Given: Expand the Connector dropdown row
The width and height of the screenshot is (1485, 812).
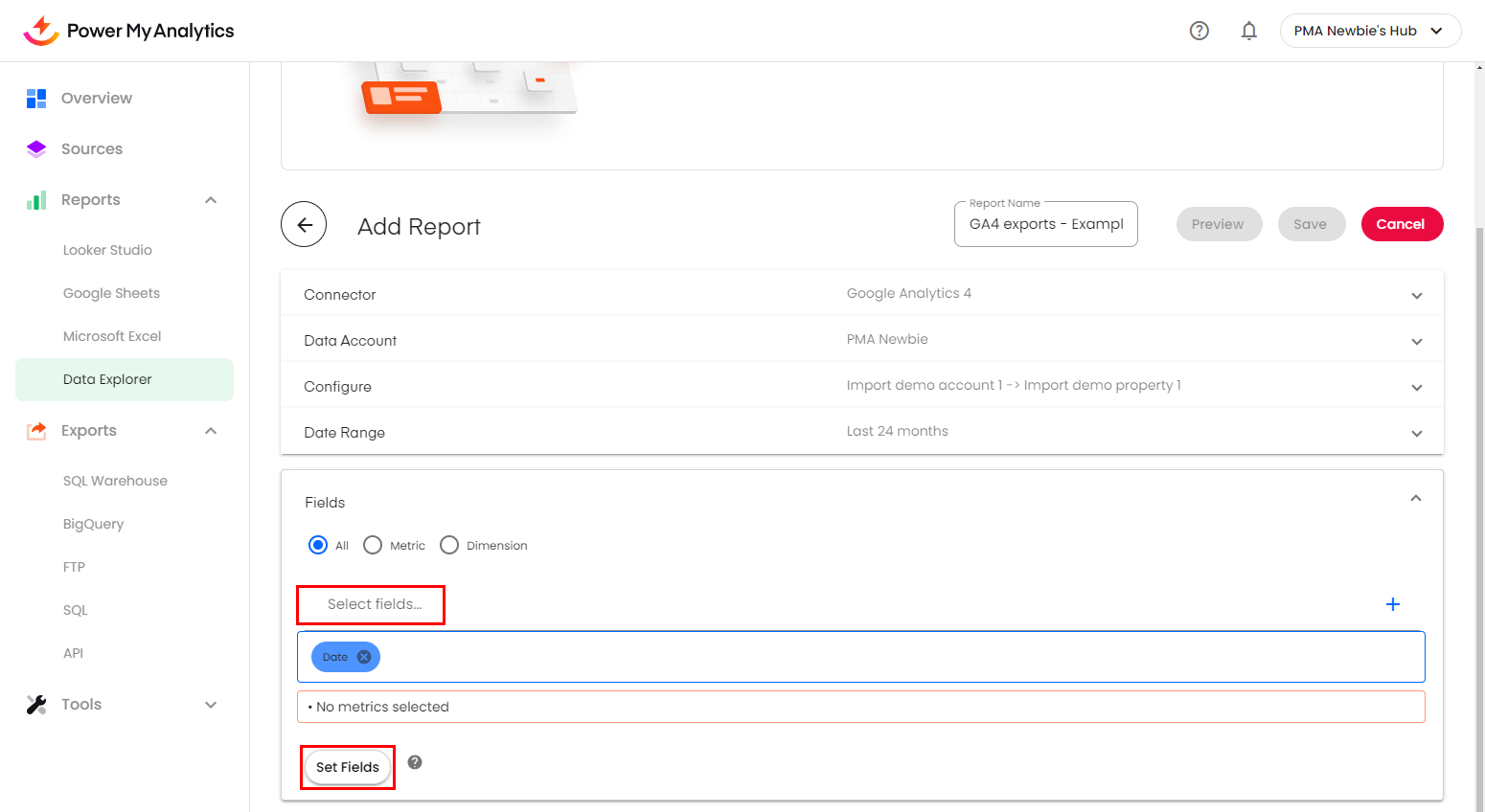Looking at the screenshot, I should (1416, 295).
